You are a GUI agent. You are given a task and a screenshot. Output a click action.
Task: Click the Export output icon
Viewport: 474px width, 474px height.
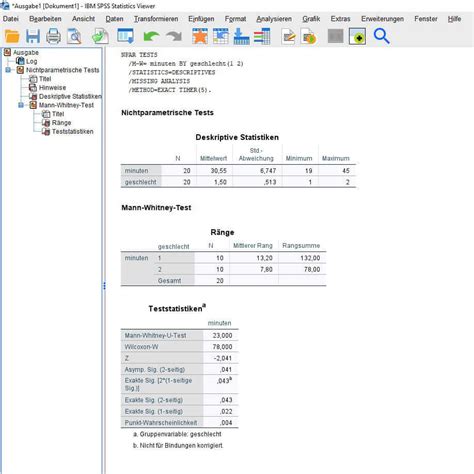pyautogui.click(x=100, y=36)
